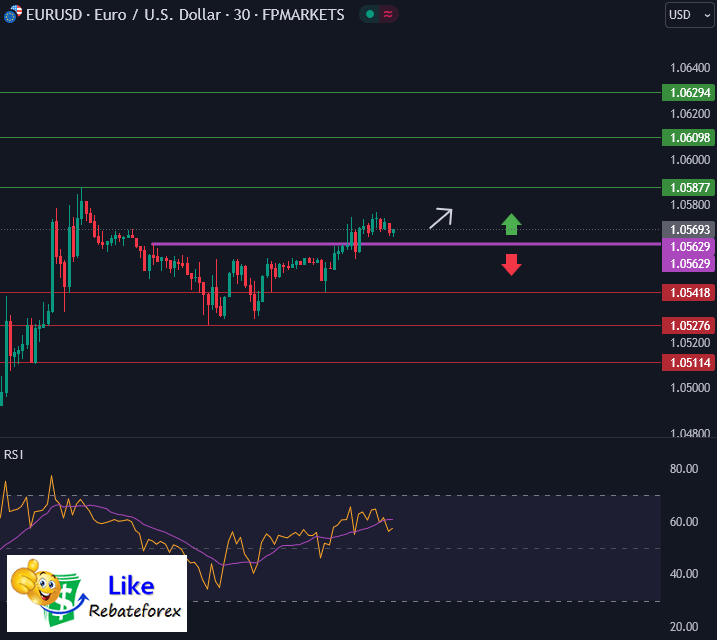
Task: Open the USD currency dropdown
Action: [690, 15]
